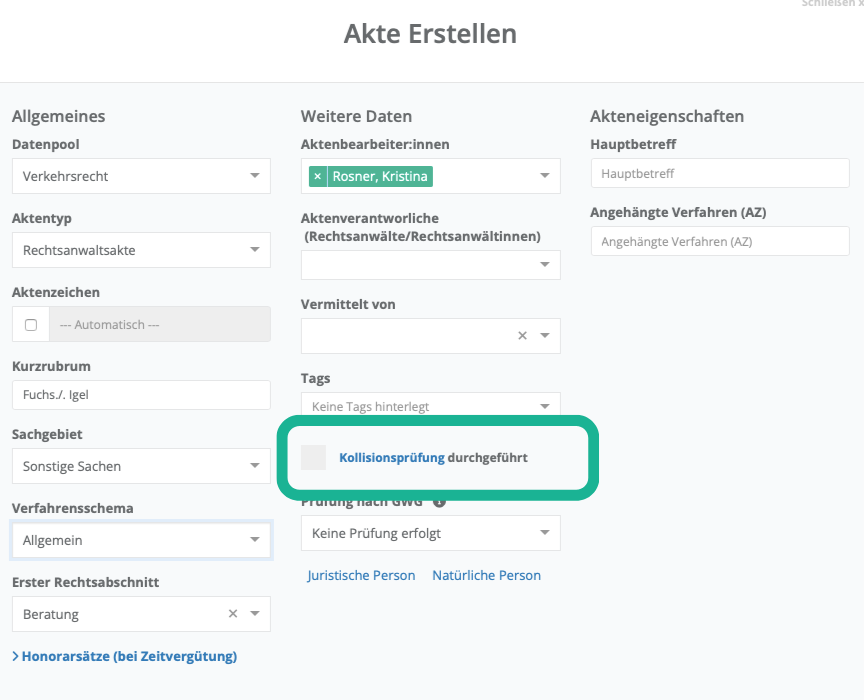Remove Rosner, Kristina tag with x icon
The image size is (864, 700).
coord(318,176)
